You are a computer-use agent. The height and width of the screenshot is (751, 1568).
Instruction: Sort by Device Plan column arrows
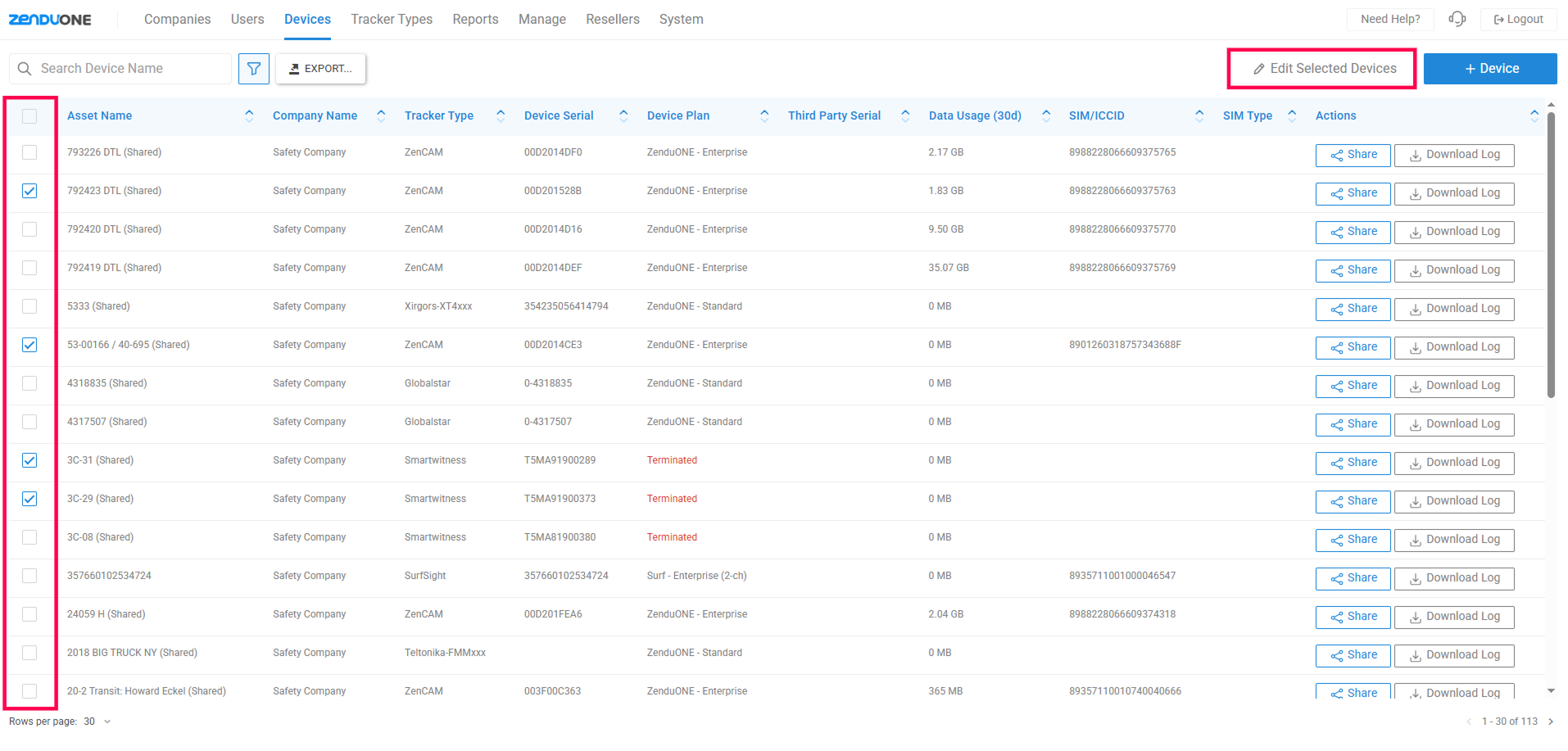click(764, 115)
